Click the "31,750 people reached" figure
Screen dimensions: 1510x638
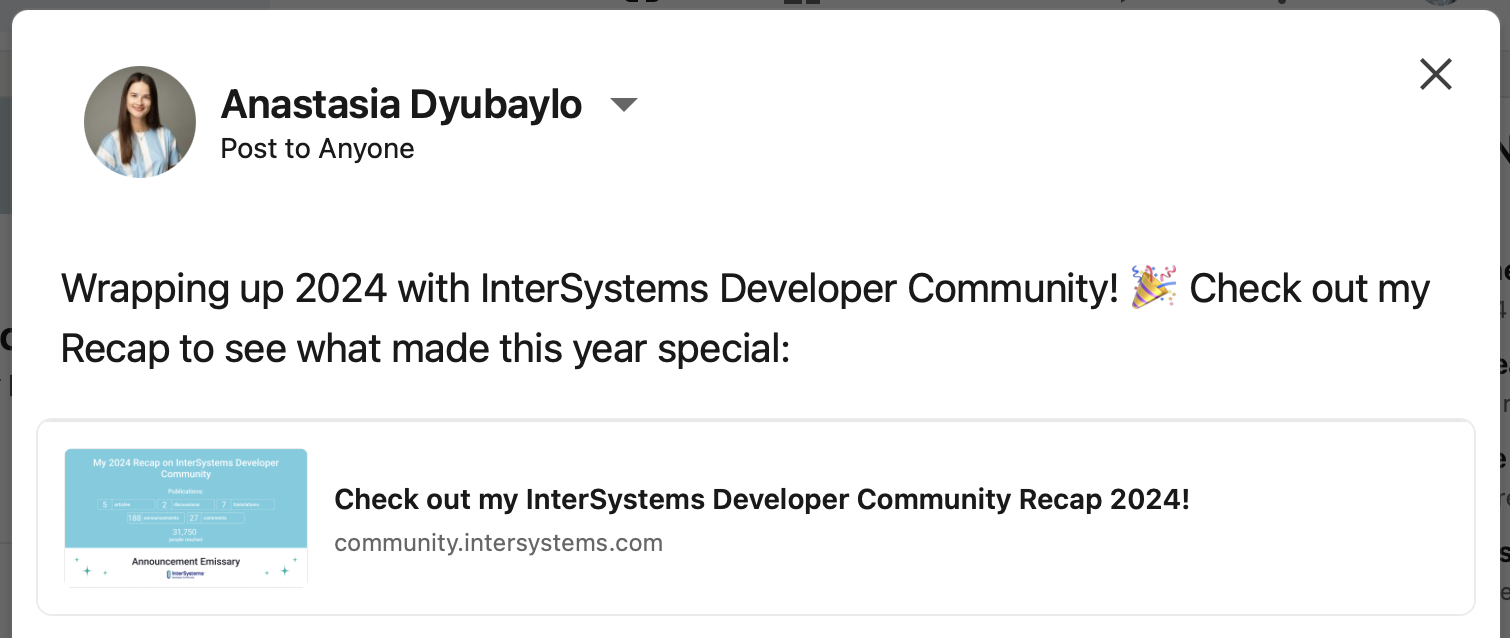(x=186, y=534)
